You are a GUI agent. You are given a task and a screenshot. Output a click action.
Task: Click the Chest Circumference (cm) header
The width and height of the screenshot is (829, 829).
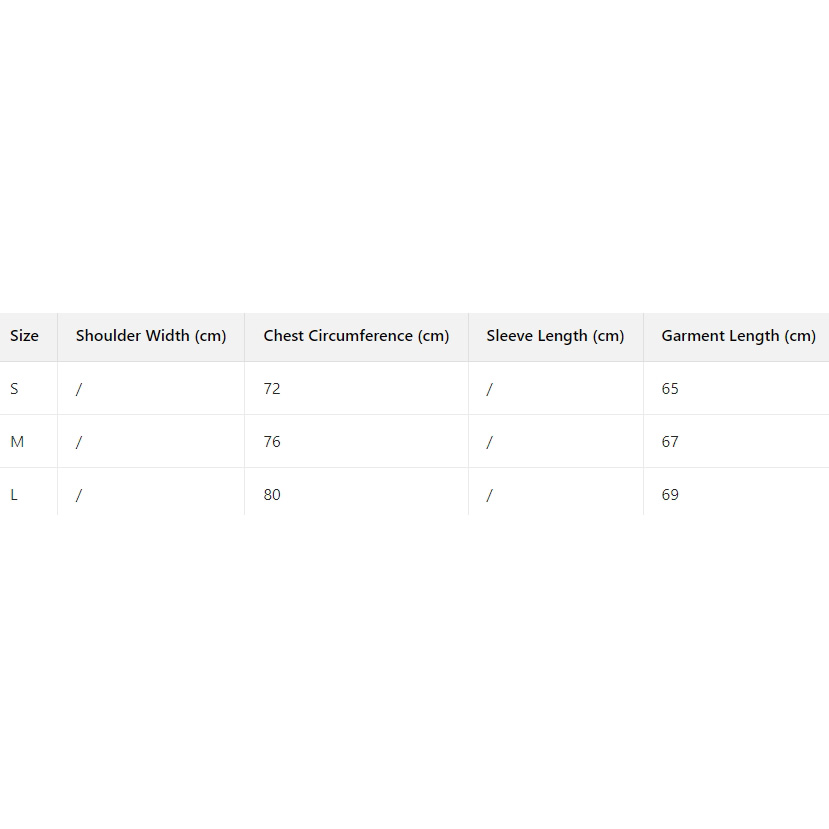tap(356, 336)
